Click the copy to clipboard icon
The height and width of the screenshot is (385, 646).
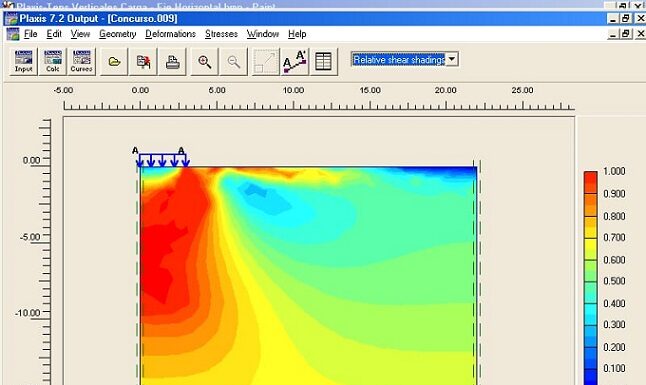click(x=143, y=61)
